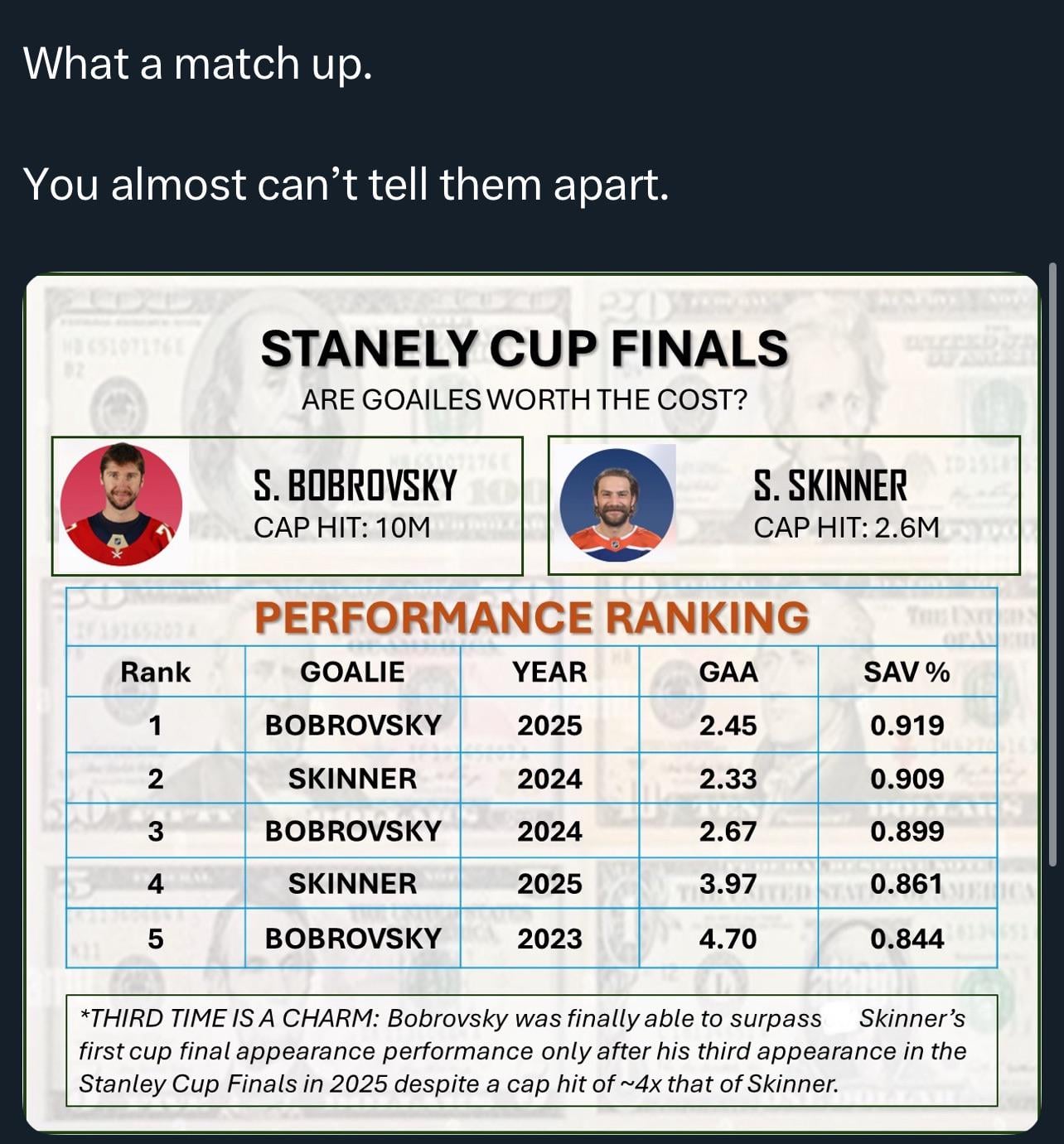Click the "SAV %" column header
Screen dimensions: 1064x1144
click(x=907, y=672)
